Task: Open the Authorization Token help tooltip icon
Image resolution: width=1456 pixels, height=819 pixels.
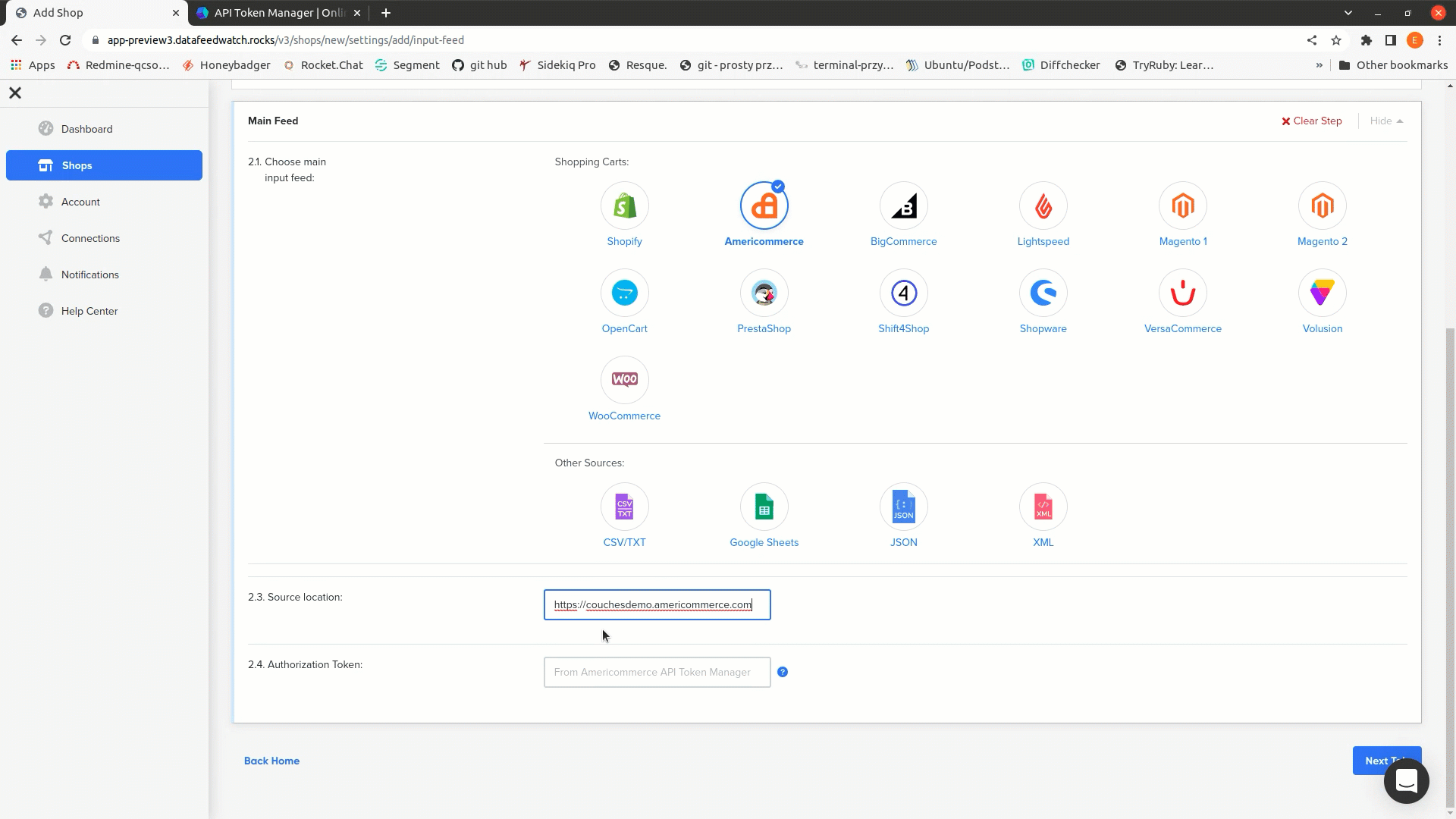Action: (x=783, y=672)
